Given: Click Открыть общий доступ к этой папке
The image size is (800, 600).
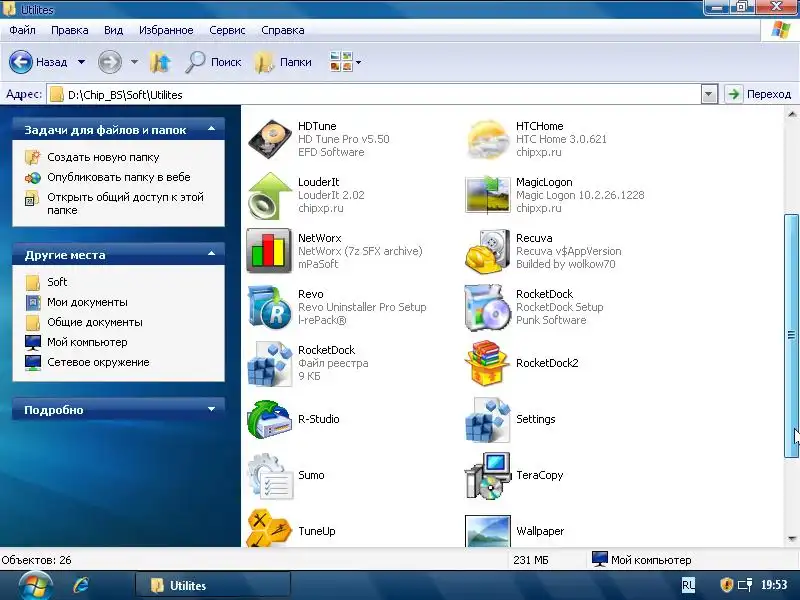Looking at the screenshot, I should coord(125,203).
